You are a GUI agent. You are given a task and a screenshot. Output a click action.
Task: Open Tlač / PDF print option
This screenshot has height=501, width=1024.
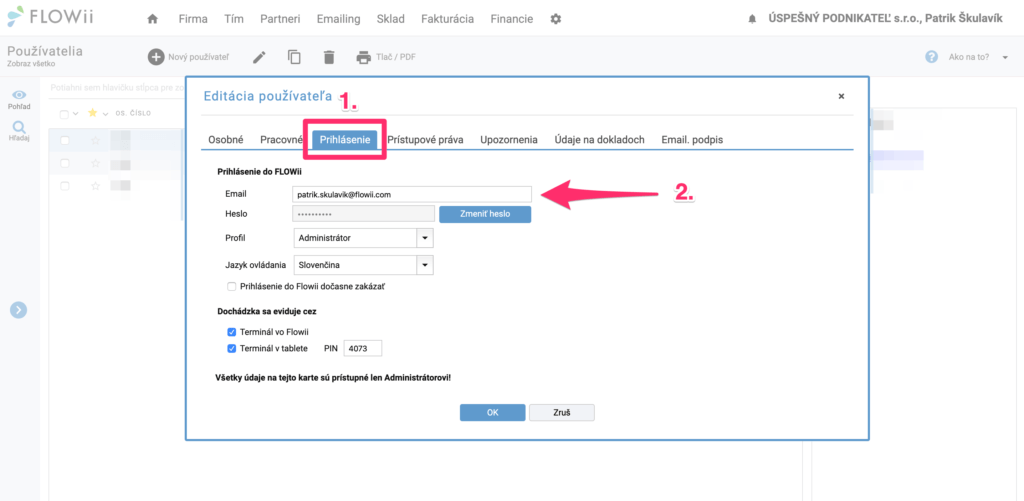[386, 57]
